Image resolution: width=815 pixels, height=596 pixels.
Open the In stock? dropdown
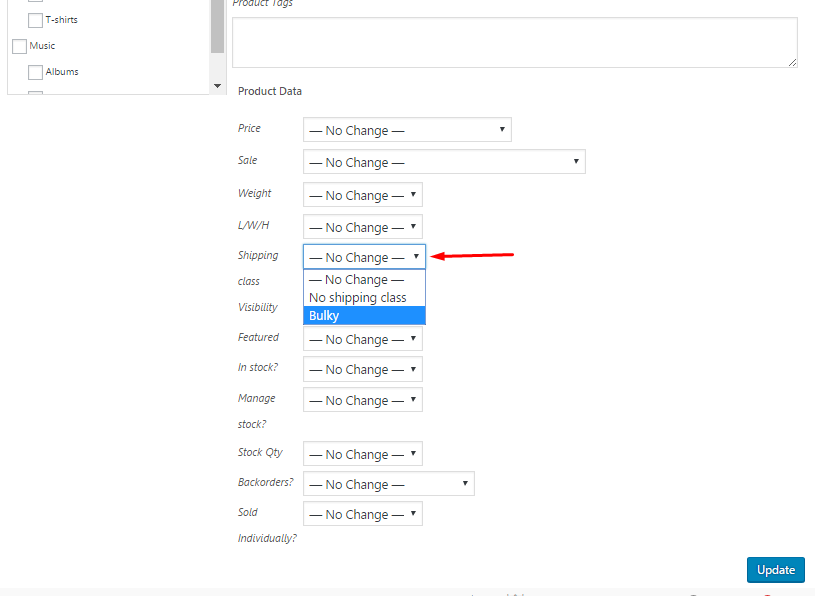(x=362, y=369)
